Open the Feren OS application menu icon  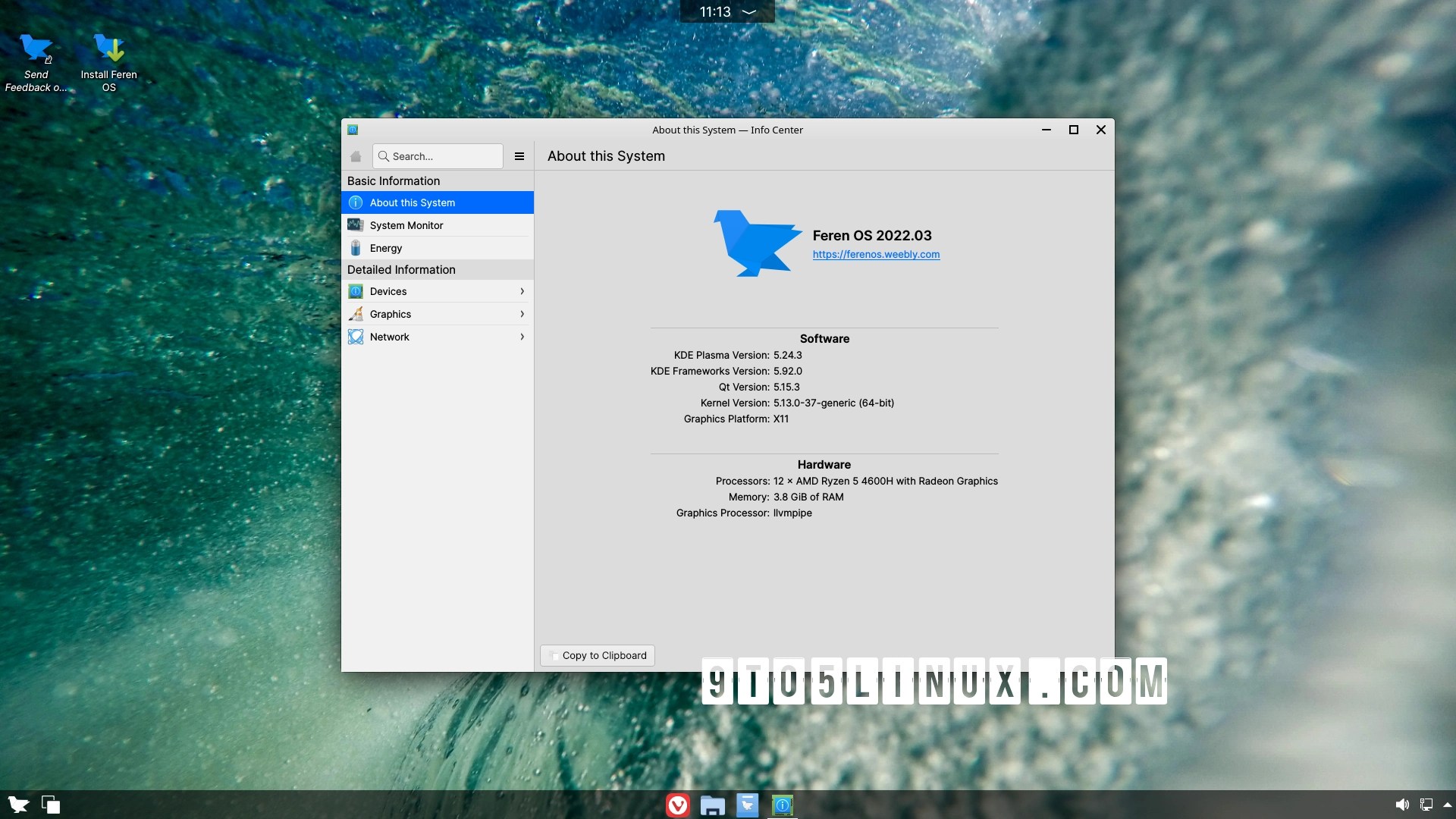[x=17, y=805]
